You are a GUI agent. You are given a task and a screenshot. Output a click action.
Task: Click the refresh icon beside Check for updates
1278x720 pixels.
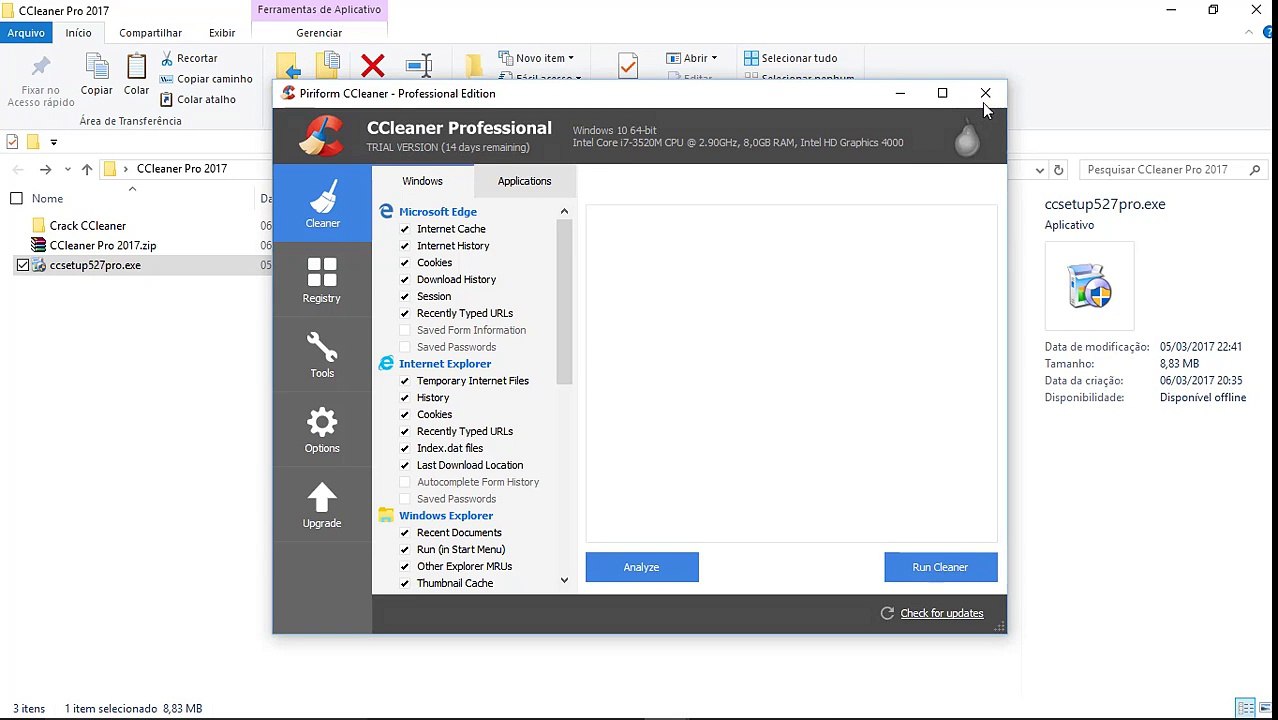[887, 613]
